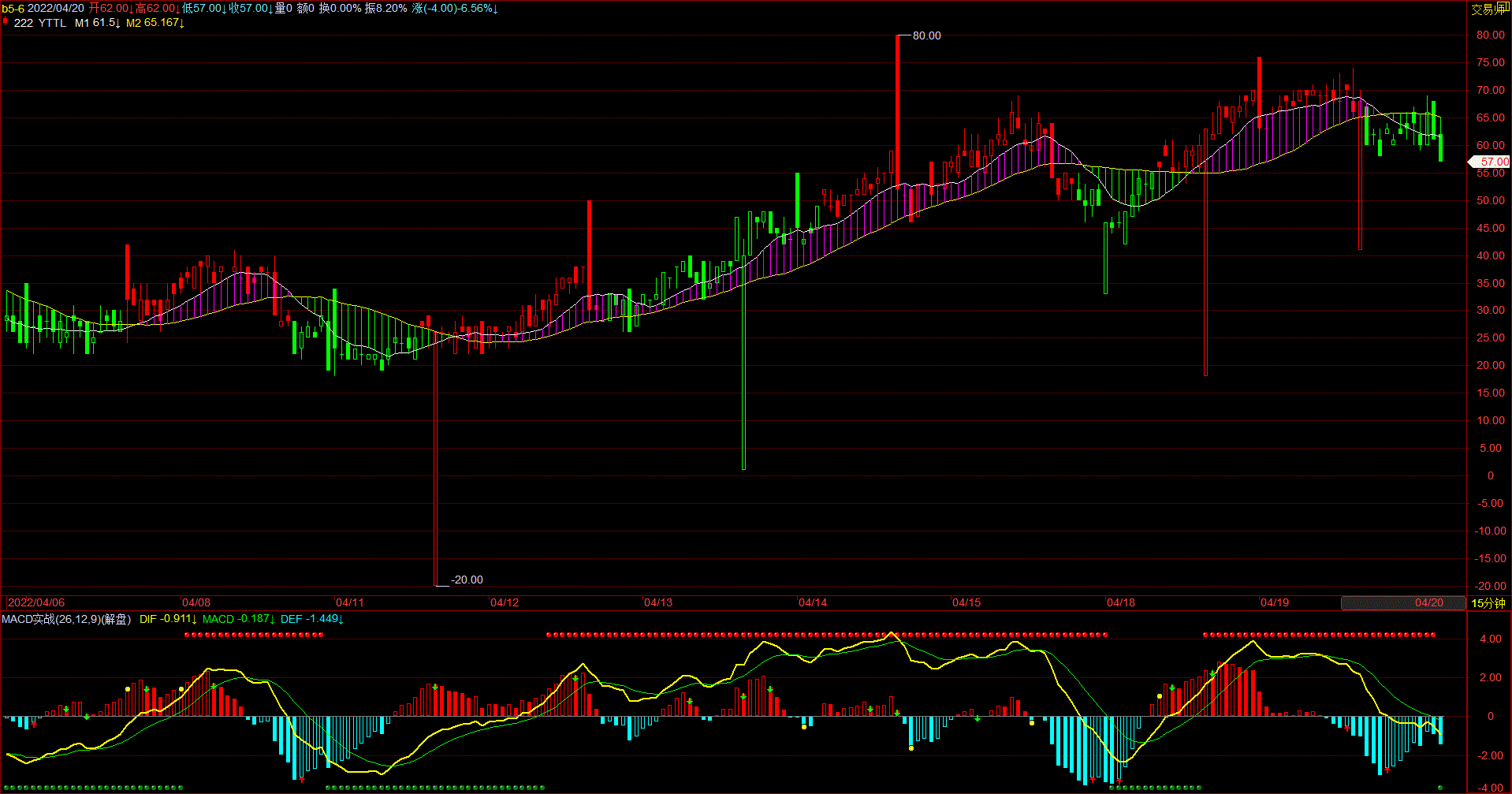Click the M2 65.167 moving average label
1512x794 pixels.
(x=155, y=23)
